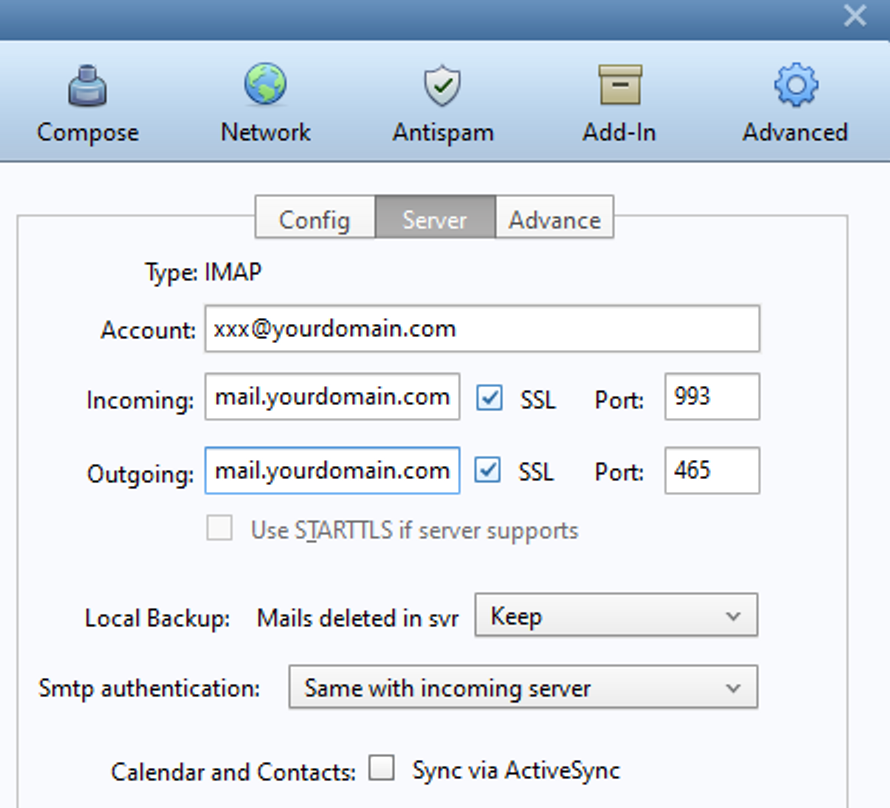
Task: Toggle SSL for the Outgoing server
Action: (488, 470)
